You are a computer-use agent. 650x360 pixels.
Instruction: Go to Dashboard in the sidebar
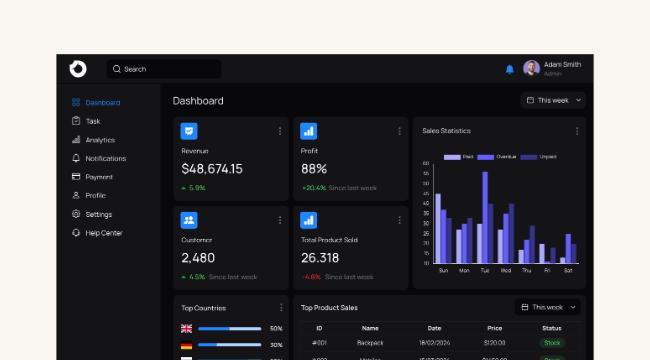[103, 102]
